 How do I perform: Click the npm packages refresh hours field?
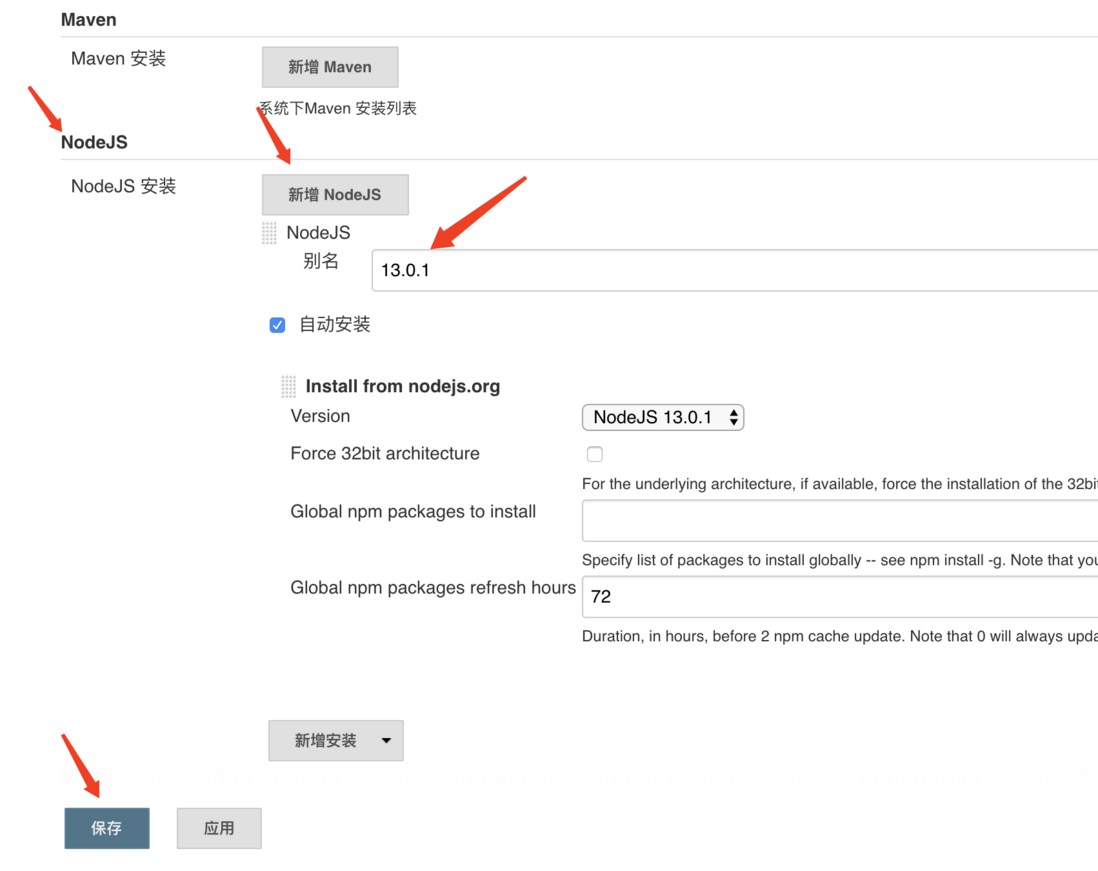click(840, 597)
